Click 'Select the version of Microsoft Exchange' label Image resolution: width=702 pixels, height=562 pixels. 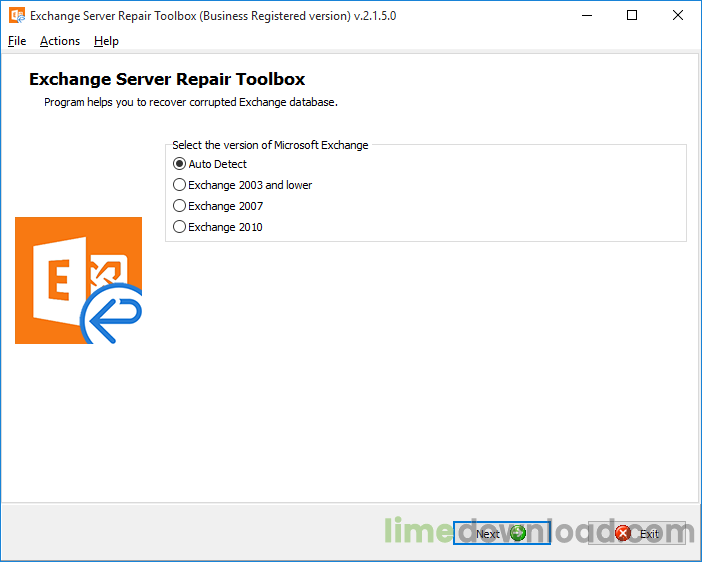pyautogui.click(x=270, y=145)
